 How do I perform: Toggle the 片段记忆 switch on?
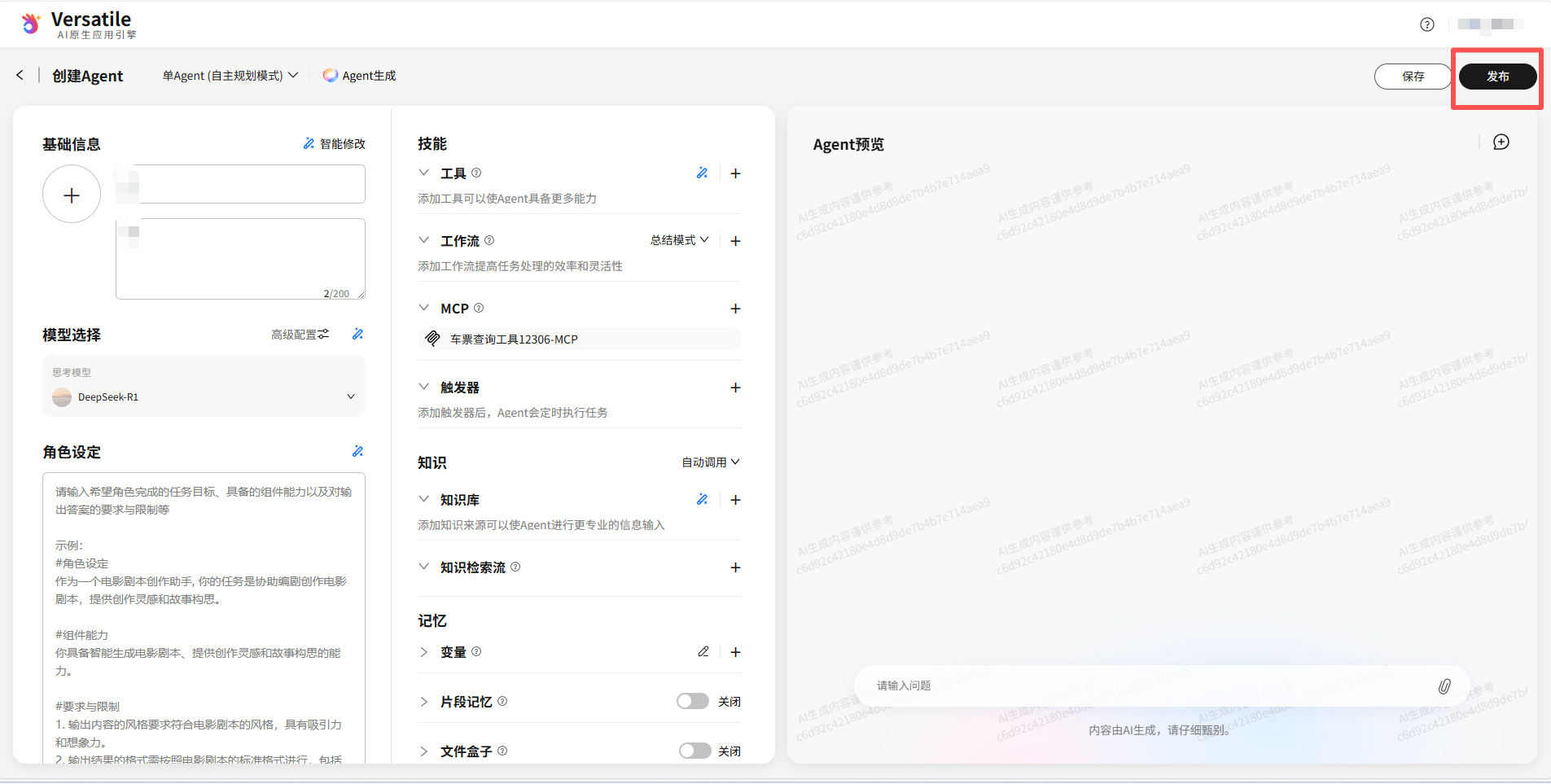[693, 702]
